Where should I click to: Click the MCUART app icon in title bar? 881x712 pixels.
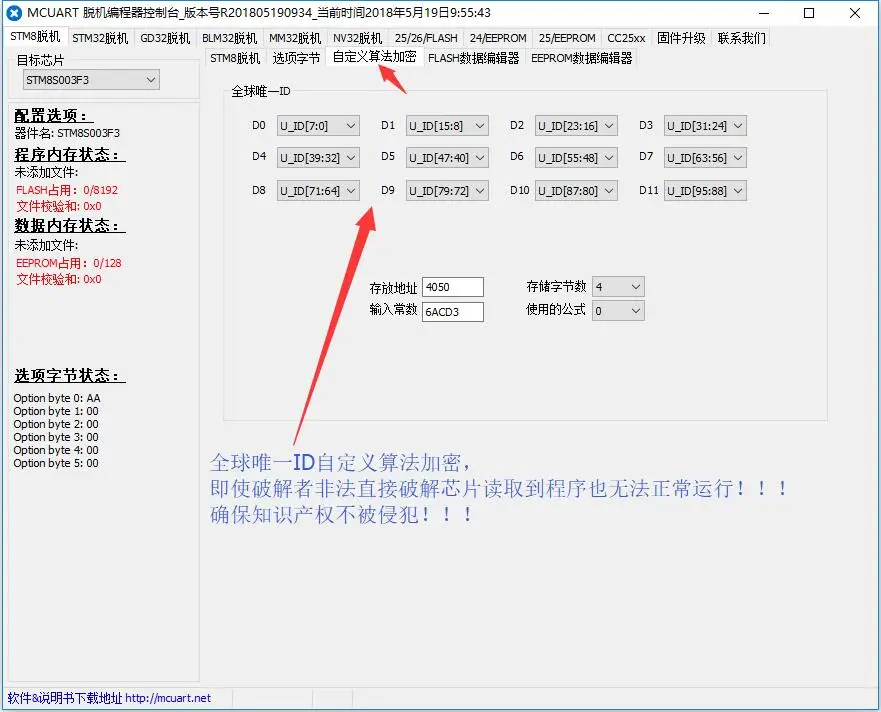(x=15, y=13)
